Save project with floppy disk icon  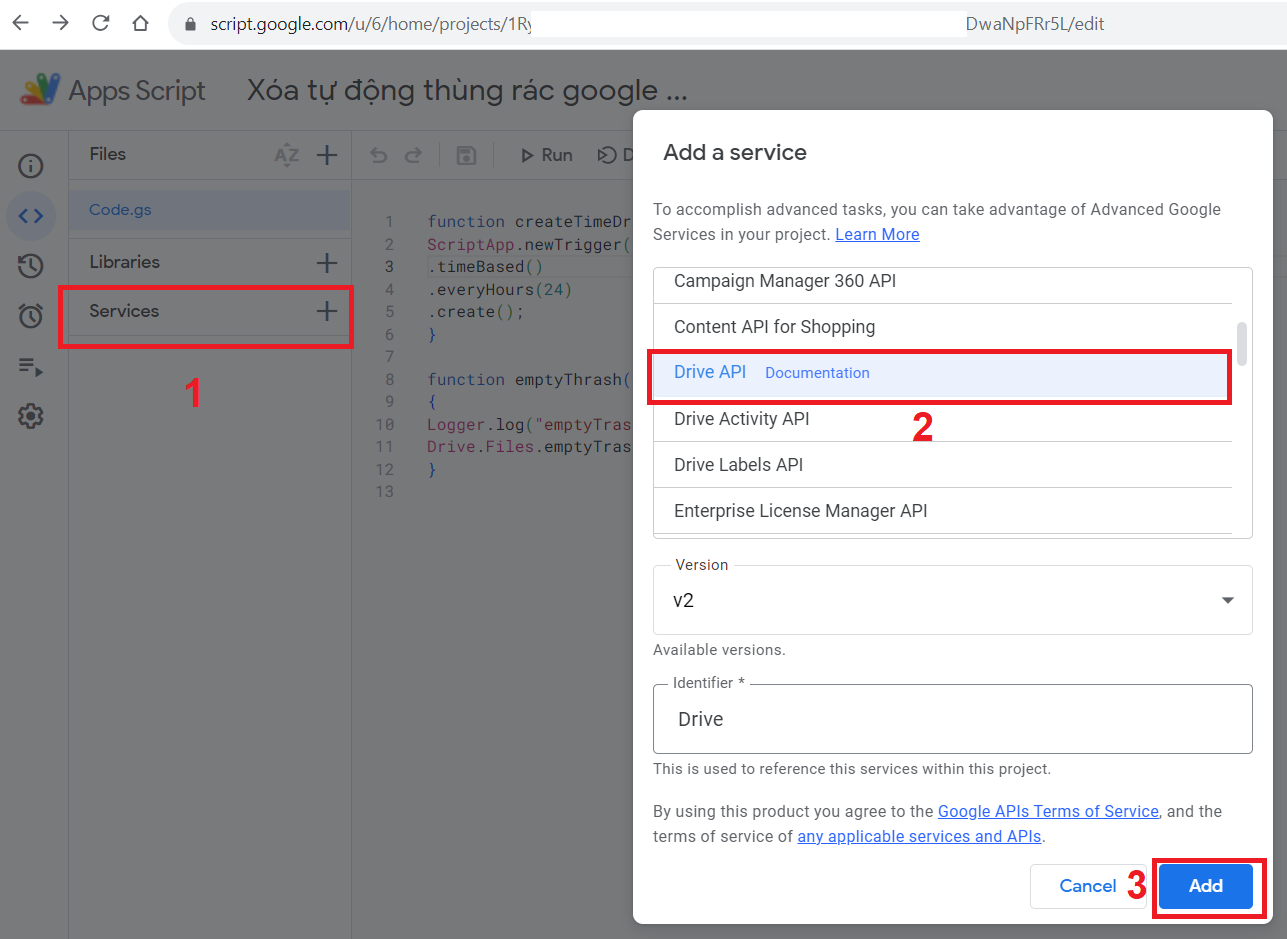point(466,155)
